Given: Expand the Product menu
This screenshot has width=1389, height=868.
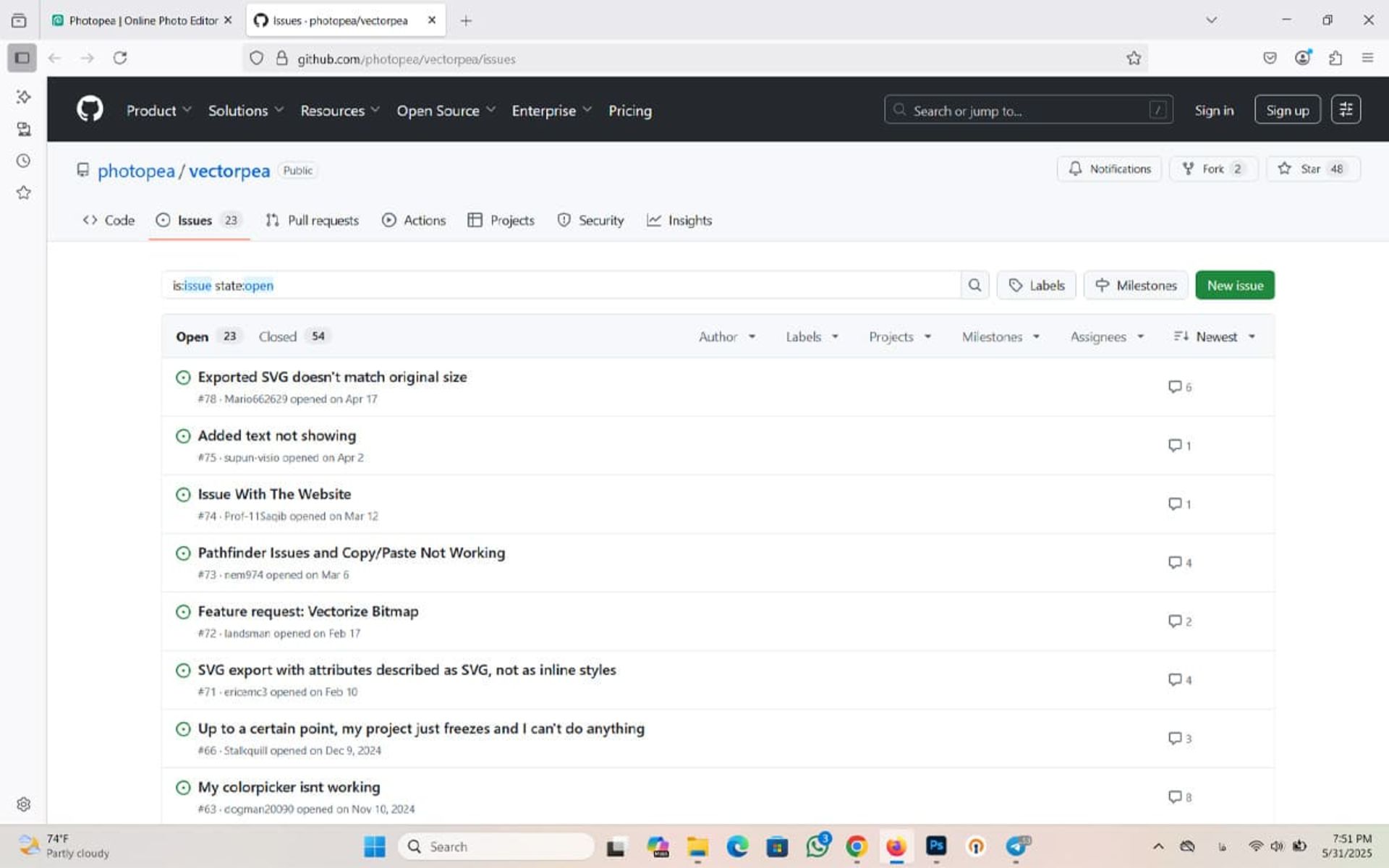Looking at the screenshot, I should pyautogui.click(x=158, y=111).
